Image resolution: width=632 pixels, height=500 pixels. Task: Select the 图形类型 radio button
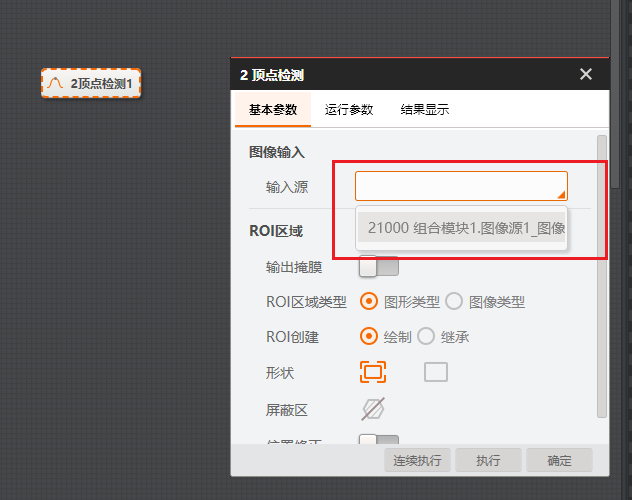click(x=368, y=301)
